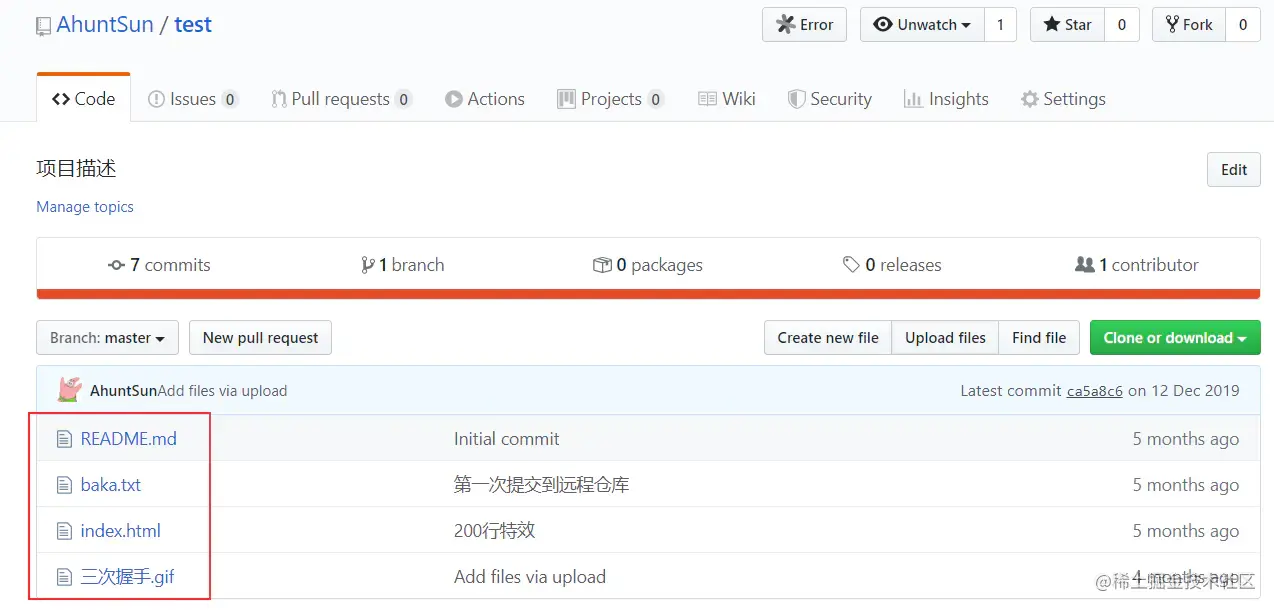Click the Initial commit message
1274x610 pixels.
pos(507,439)
